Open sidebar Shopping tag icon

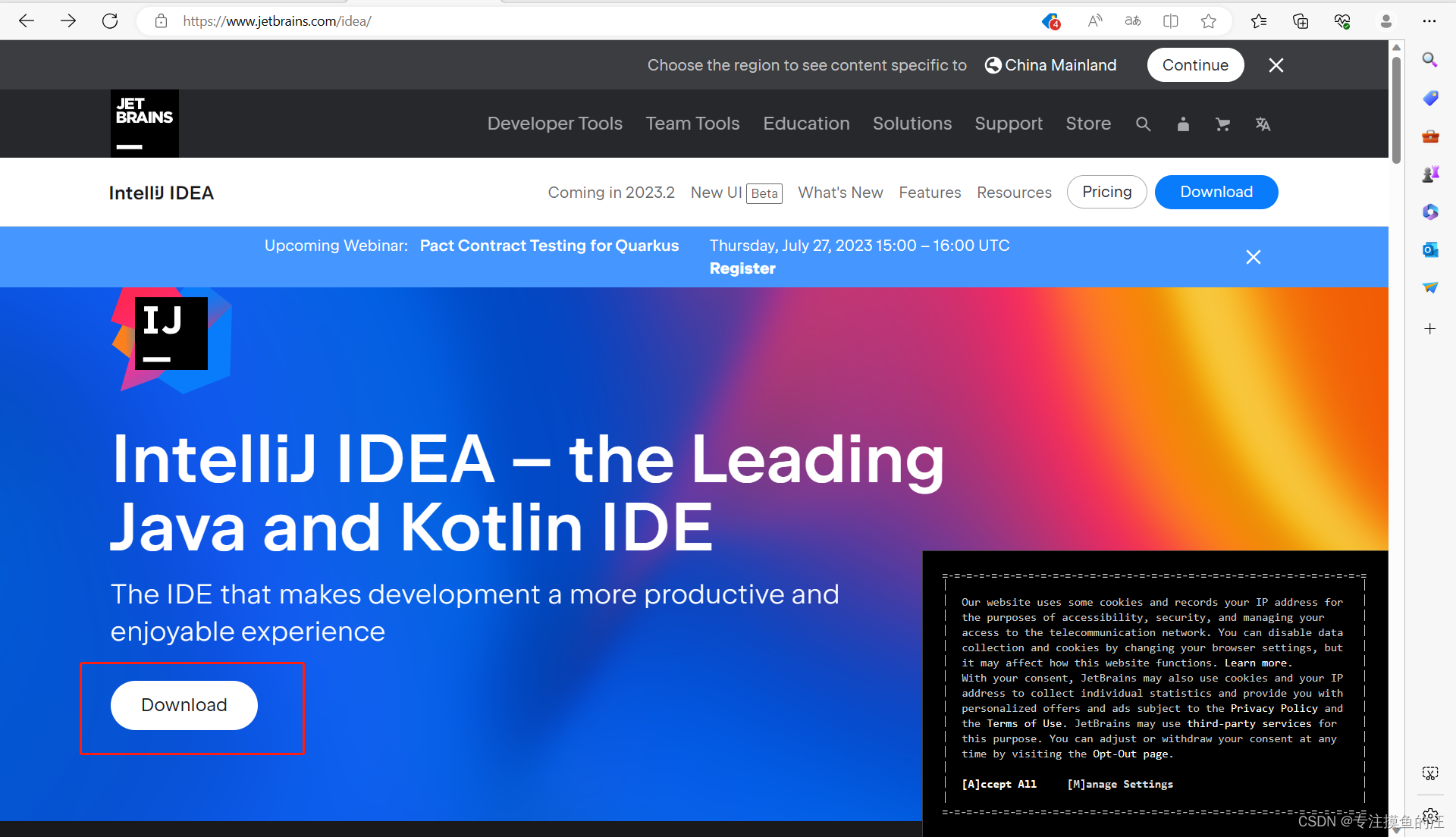pyautogui.click(x=1430, y=98)
